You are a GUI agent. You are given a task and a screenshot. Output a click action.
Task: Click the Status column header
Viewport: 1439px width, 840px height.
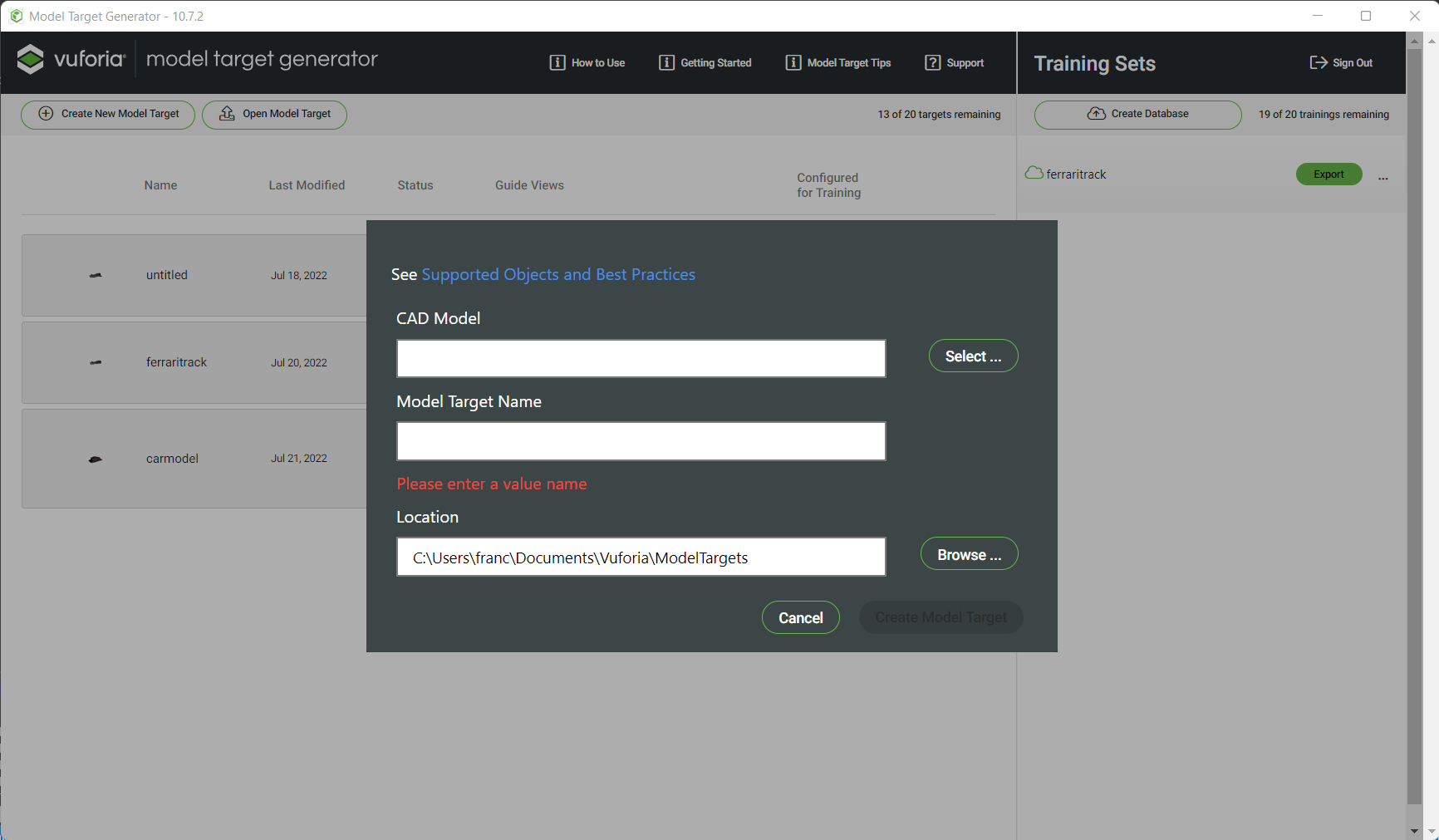tap(415, 185)
